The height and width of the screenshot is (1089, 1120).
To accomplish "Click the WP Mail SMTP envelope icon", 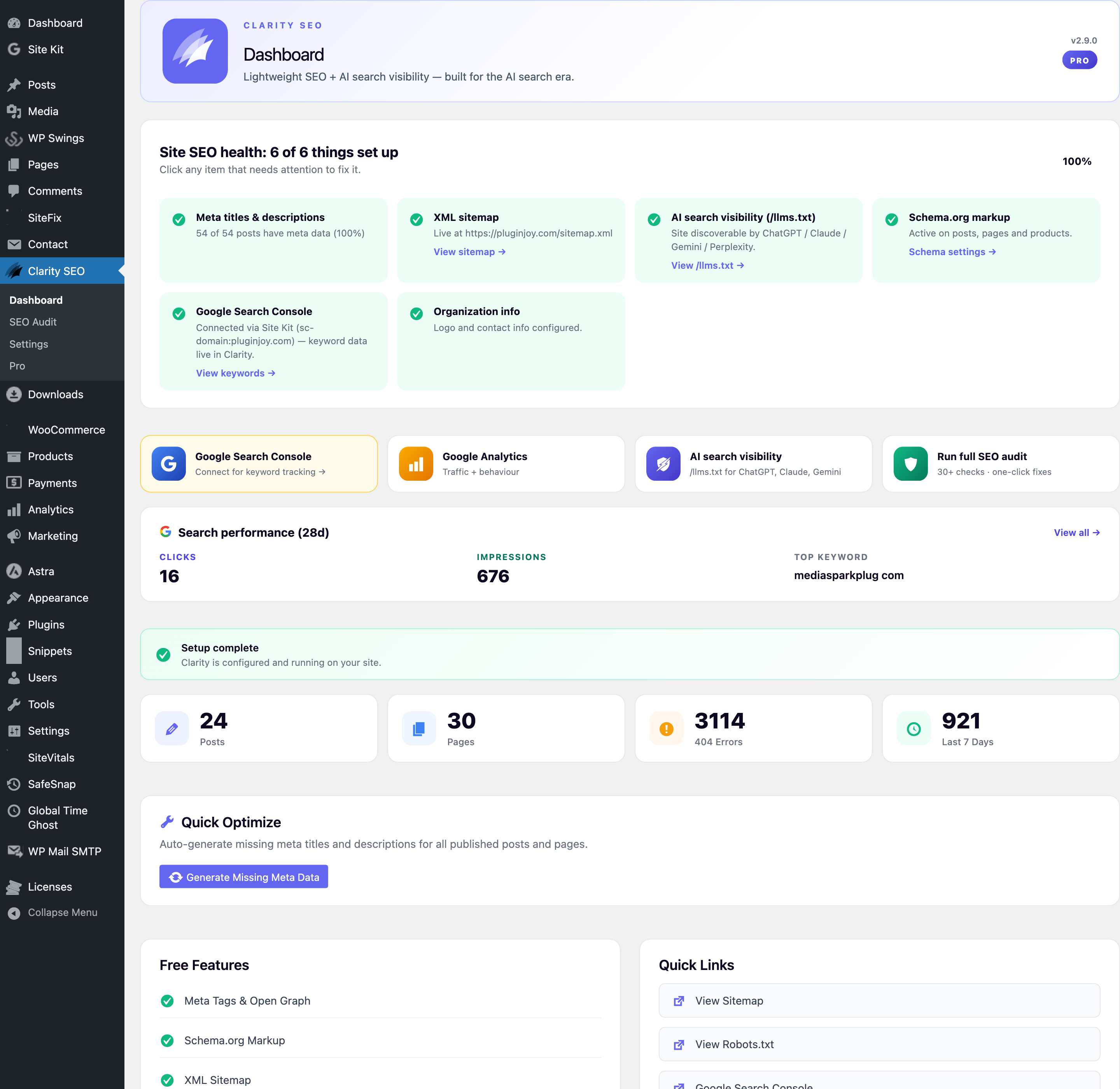I will 14,851.
